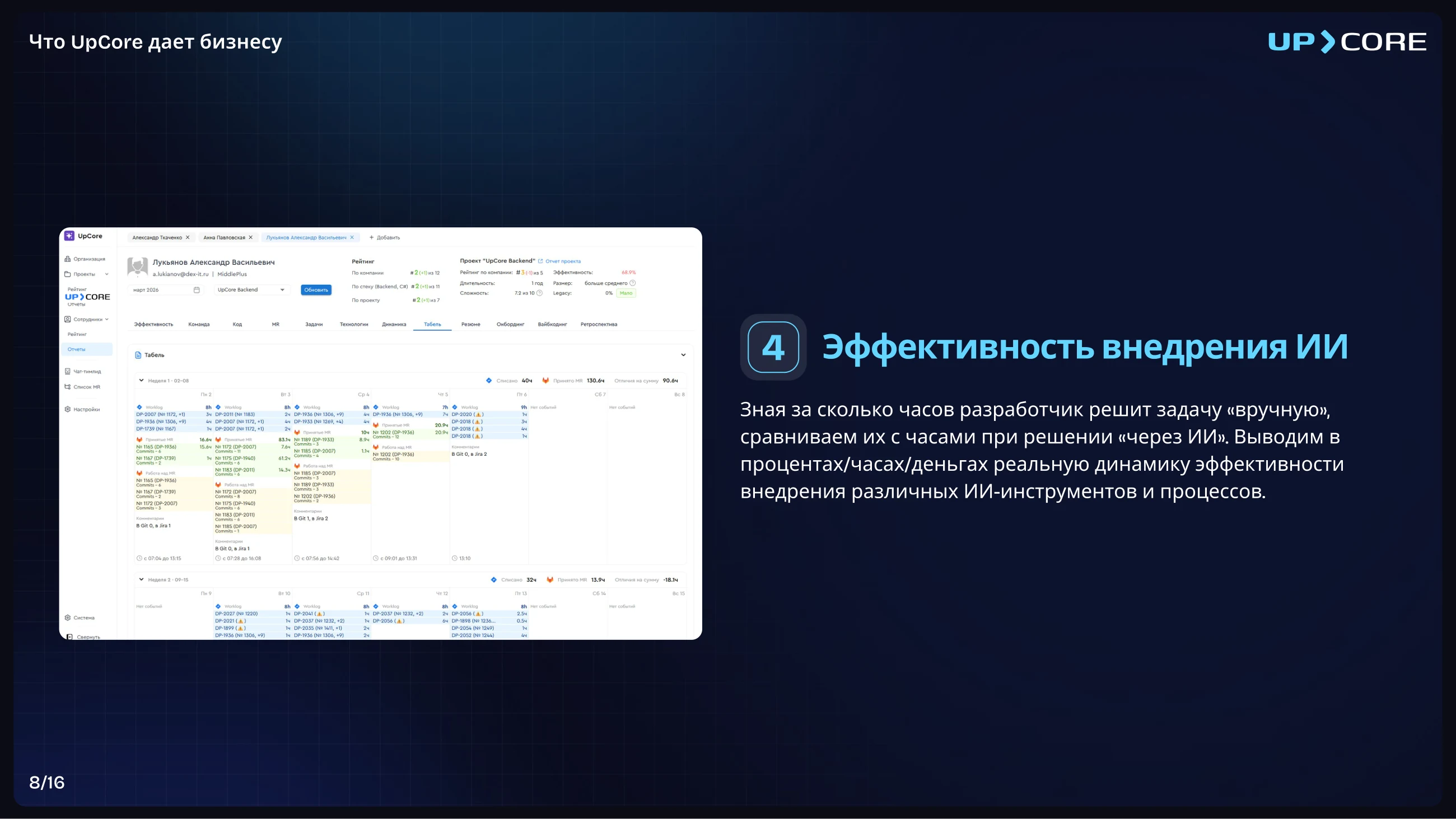This screenshot has height=819, width=1456.
Task: Click email a.lukianov@dex-it.ru
Action: (x=180, y=274)
